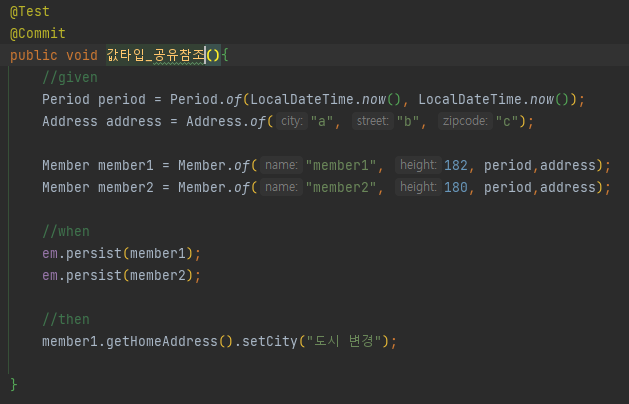Image resolution: width=629 pixels, height=404 pixels.
Task: Click the period argument in member2 line
Action: pos(507,188)
